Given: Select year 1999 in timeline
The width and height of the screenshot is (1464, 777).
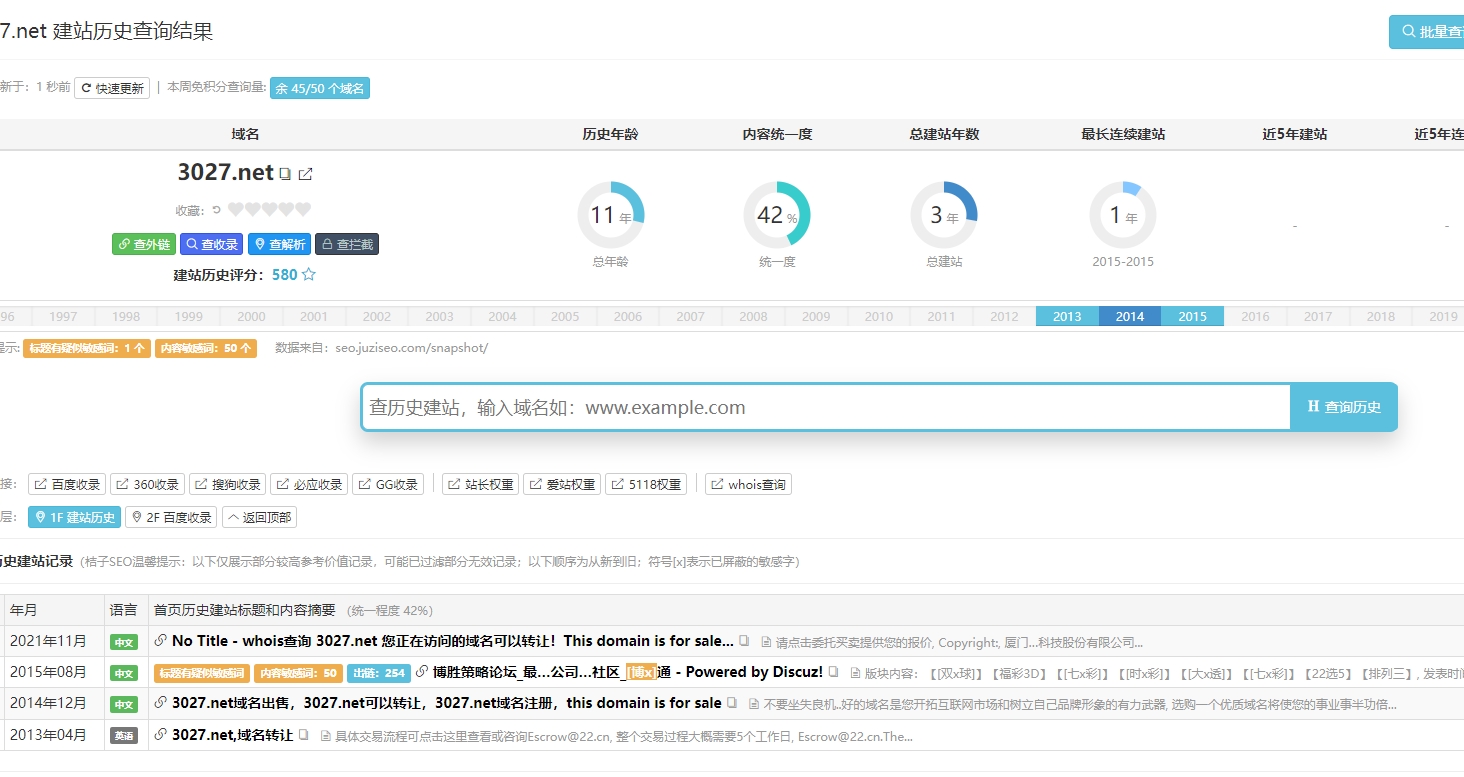Looking at the screenshot, I should click(188, 316).
